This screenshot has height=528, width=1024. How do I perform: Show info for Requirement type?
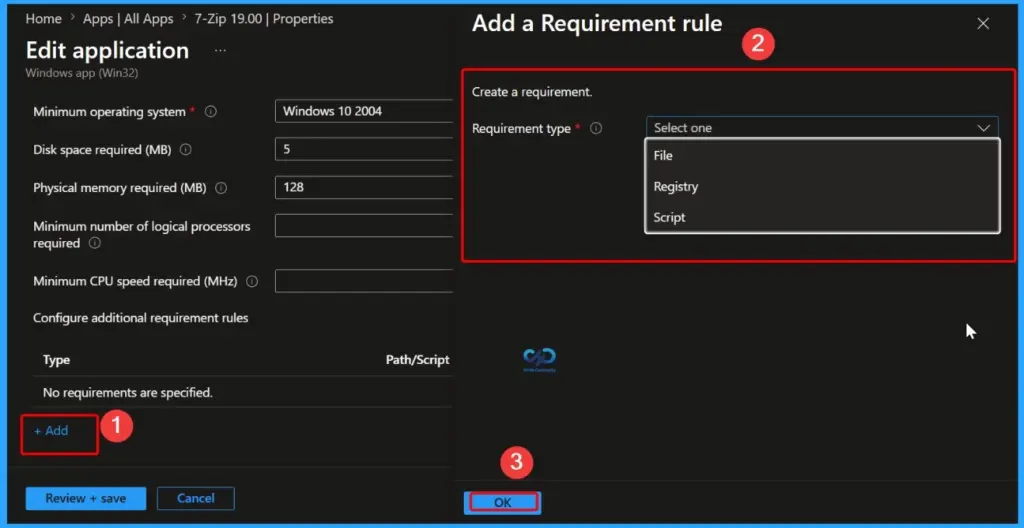596,129
